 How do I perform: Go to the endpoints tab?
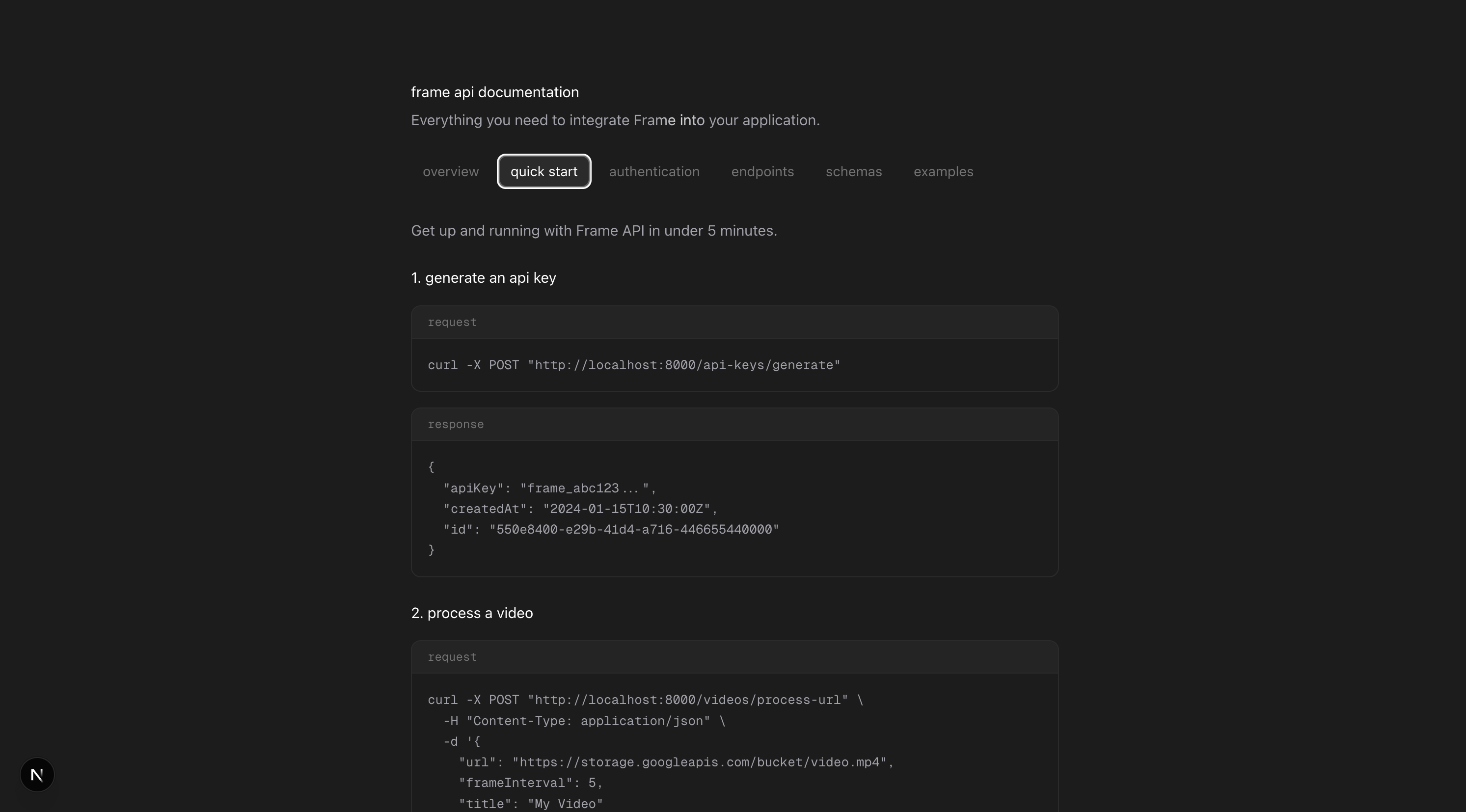click(x=762, y=171)
